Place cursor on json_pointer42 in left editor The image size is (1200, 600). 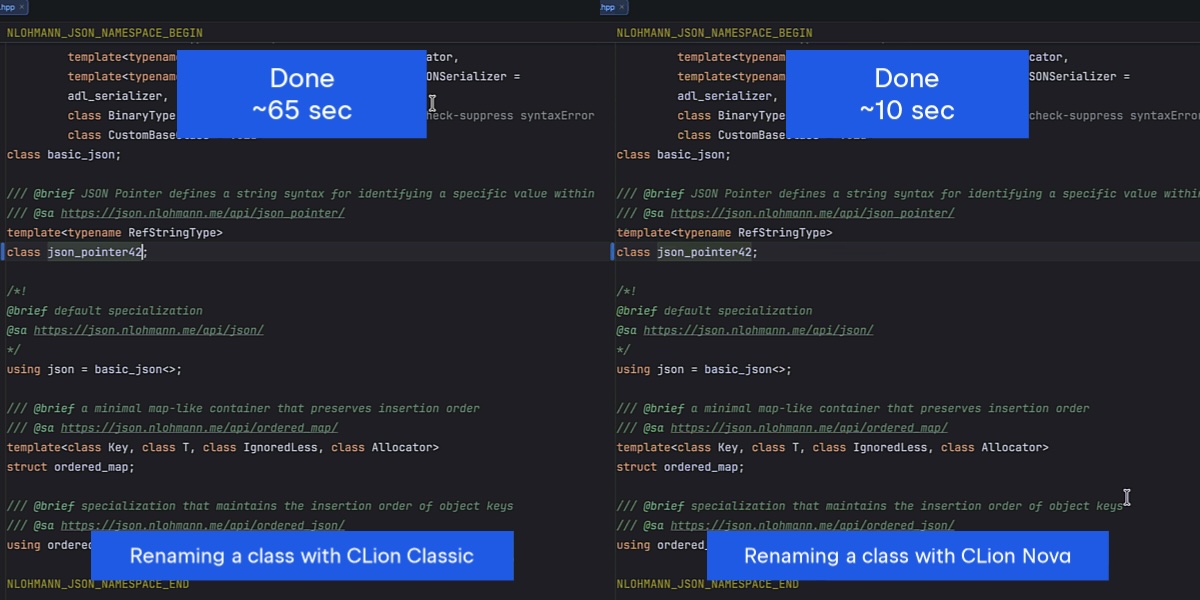(x=96, y=252)
